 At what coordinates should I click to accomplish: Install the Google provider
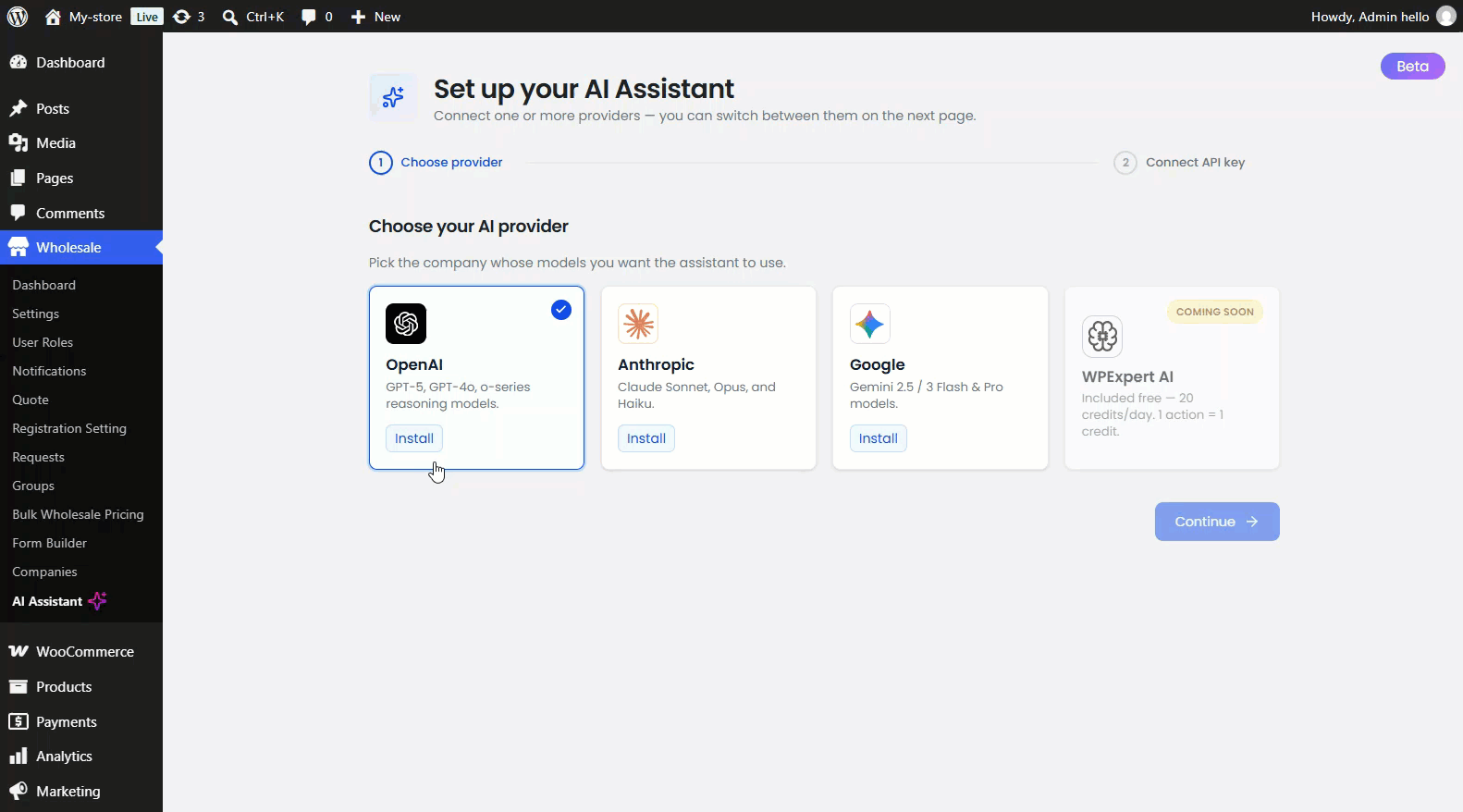pos(879,438)
